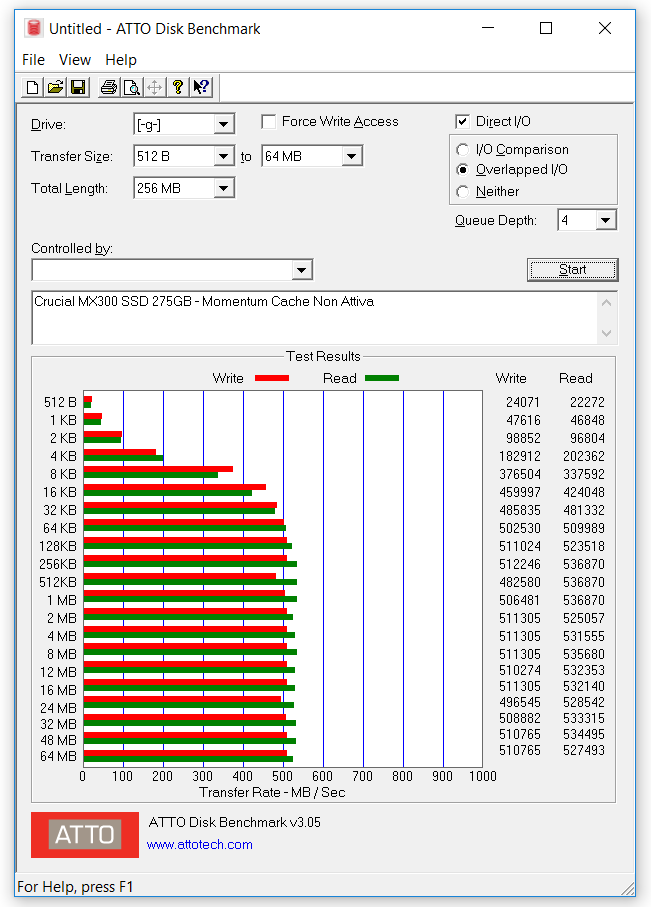Click the read value 22272
Screen dimensions: 651x907
click(x=587, y=402)
